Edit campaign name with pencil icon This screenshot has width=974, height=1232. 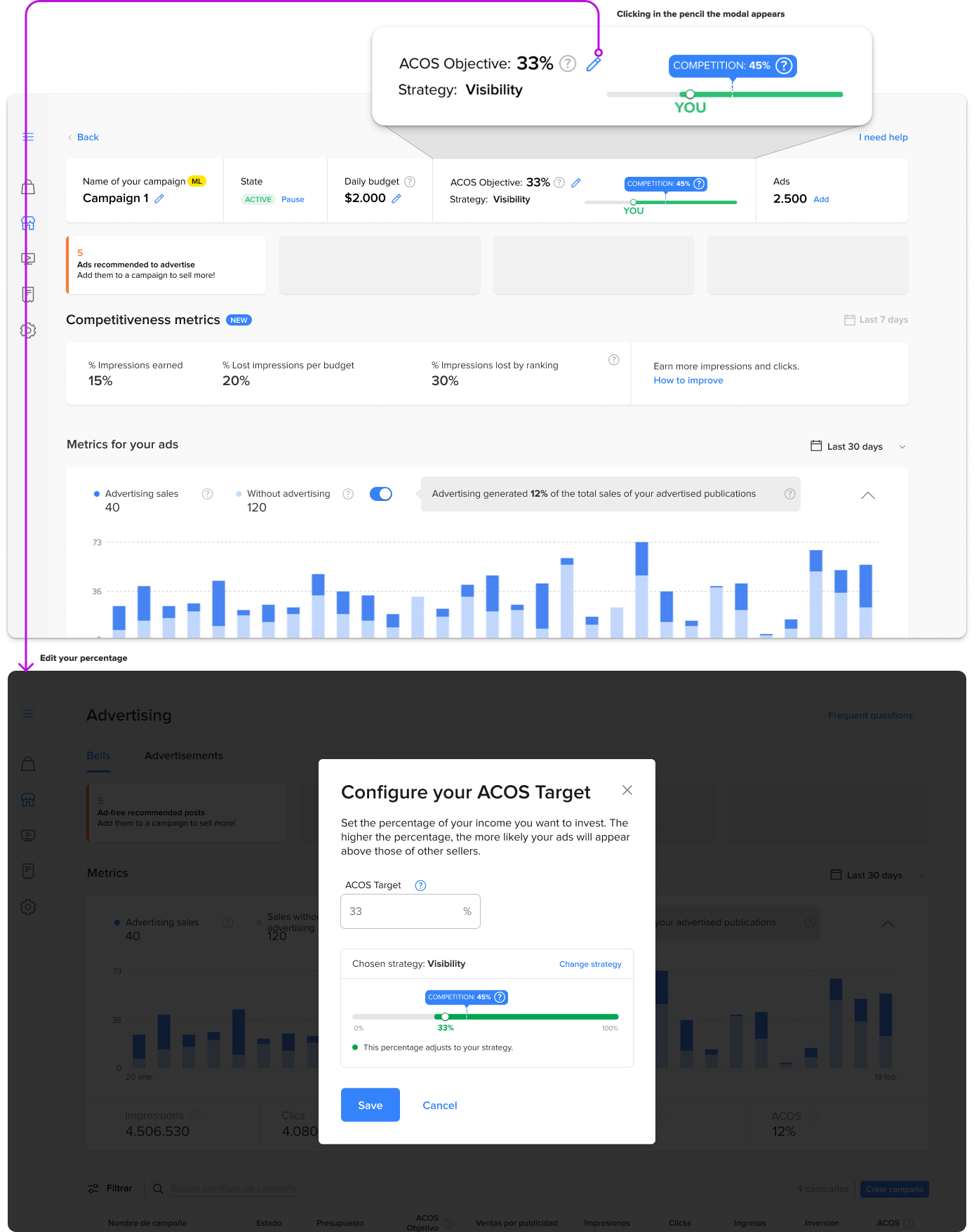(x=159, y=199)
